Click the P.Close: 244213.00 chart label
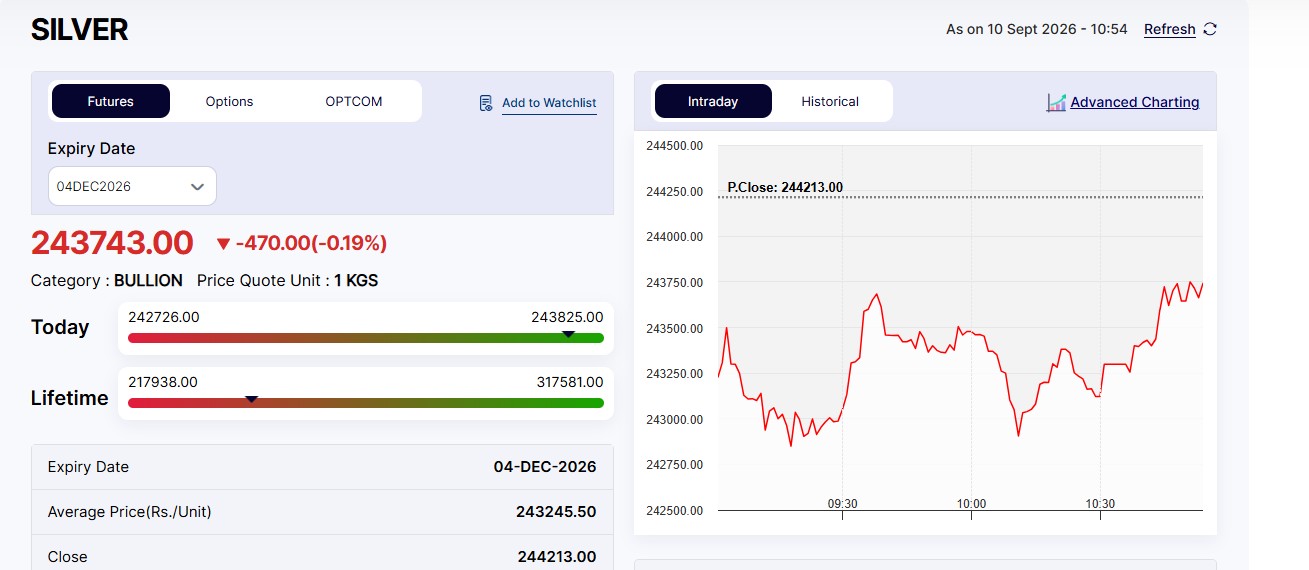 point(785,187)
